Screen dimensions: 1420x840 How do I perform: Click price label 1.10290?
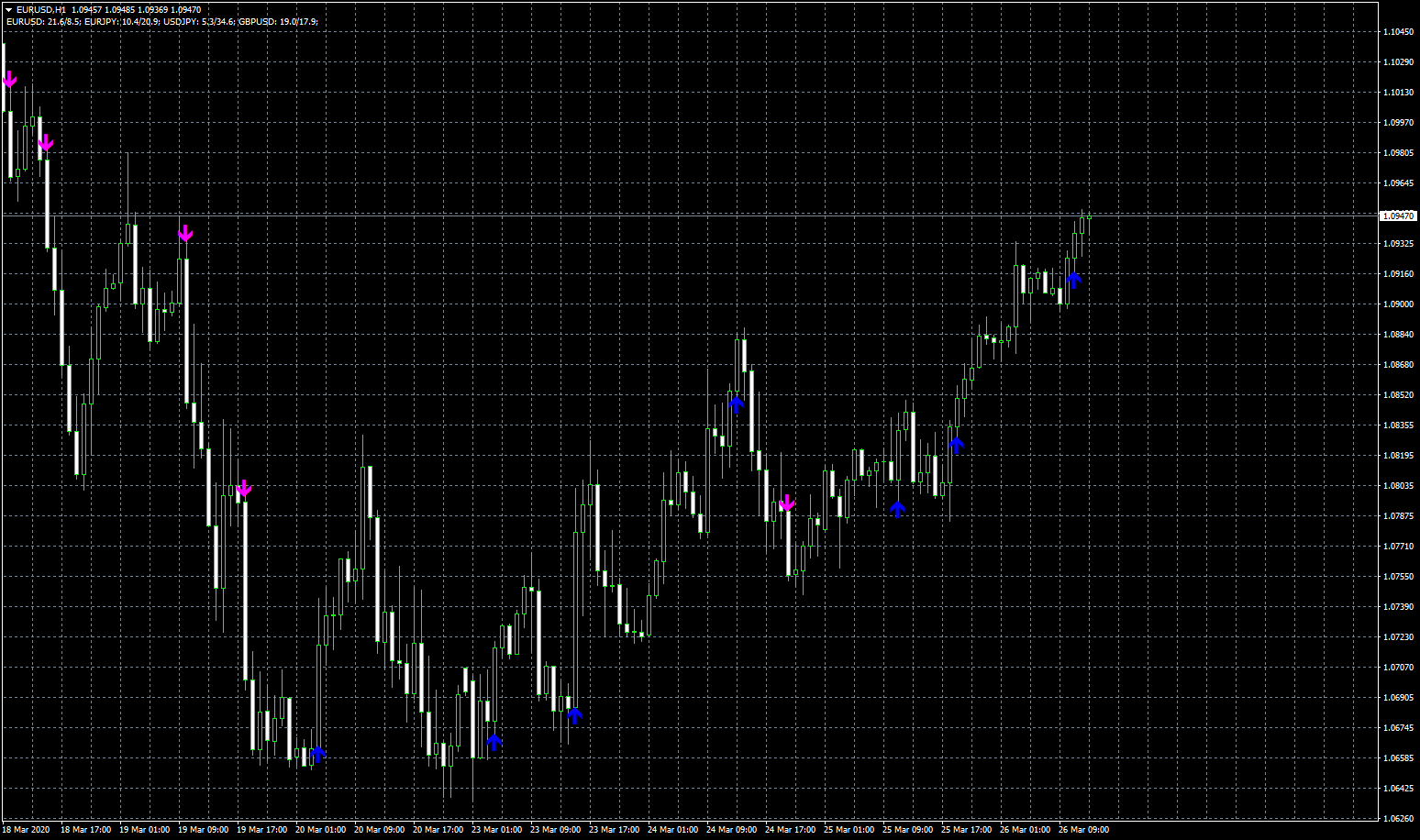[x=1398, y=62]
